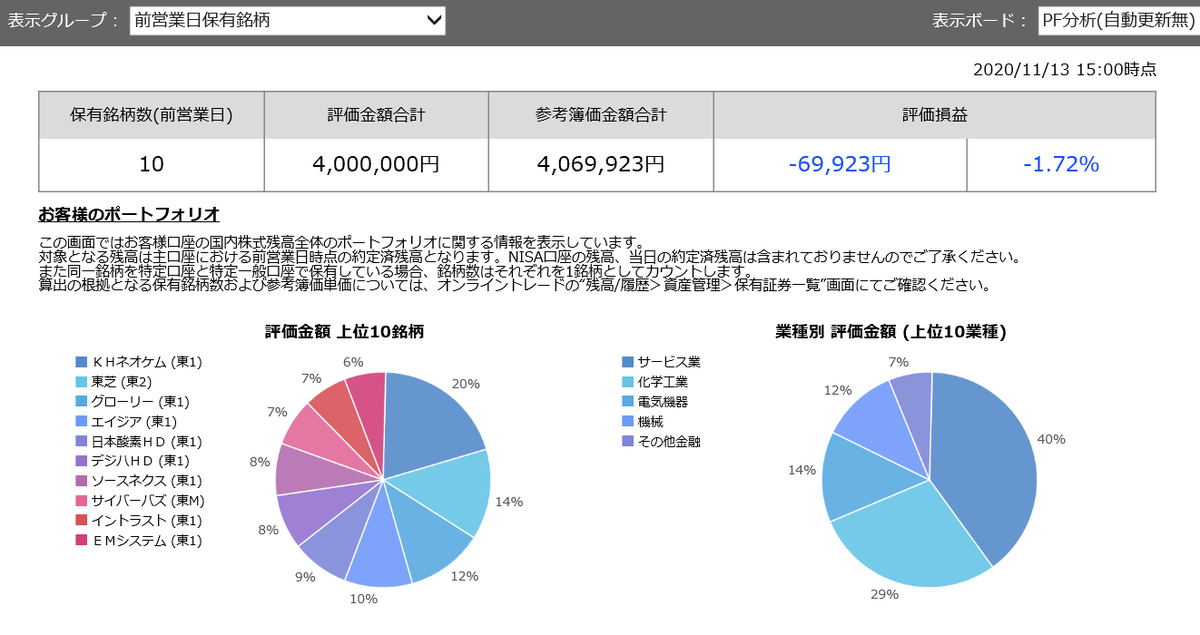Select the ＫＨネオケム (東1) legend label
Screen dimensions: 1200x635
pyautogui.click(x=147, y=362)
